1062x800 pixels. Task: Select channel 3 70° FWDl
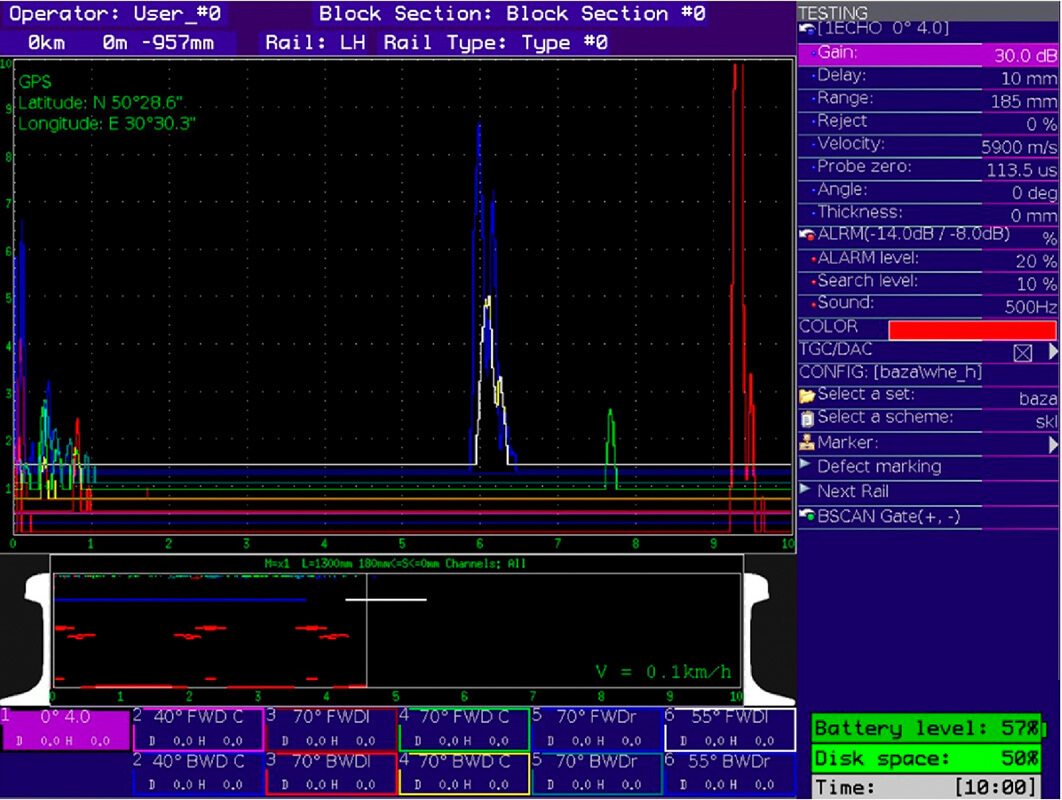(331, 730)
